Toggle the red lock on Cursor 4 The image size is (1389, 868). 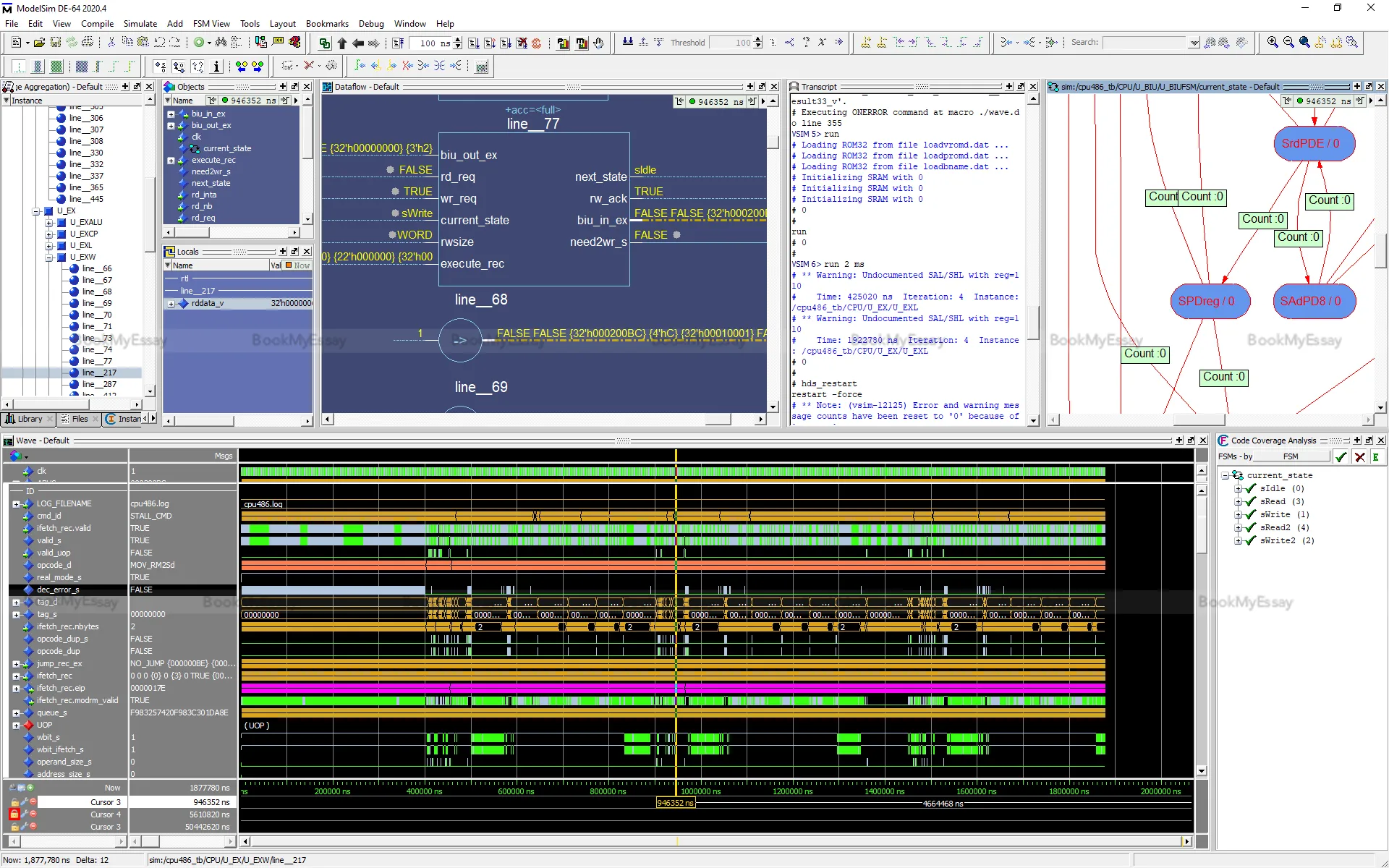tap(14, 814)
